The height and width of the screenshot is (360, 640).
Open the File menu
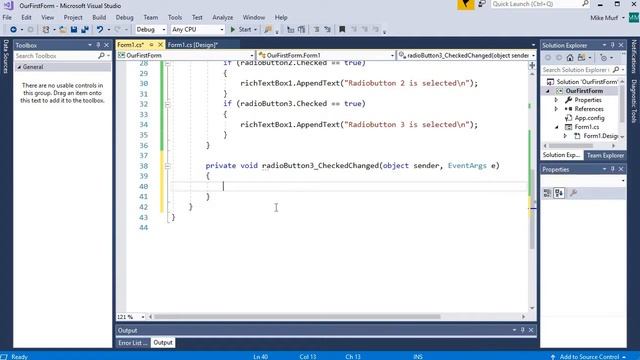click(7, 18)
